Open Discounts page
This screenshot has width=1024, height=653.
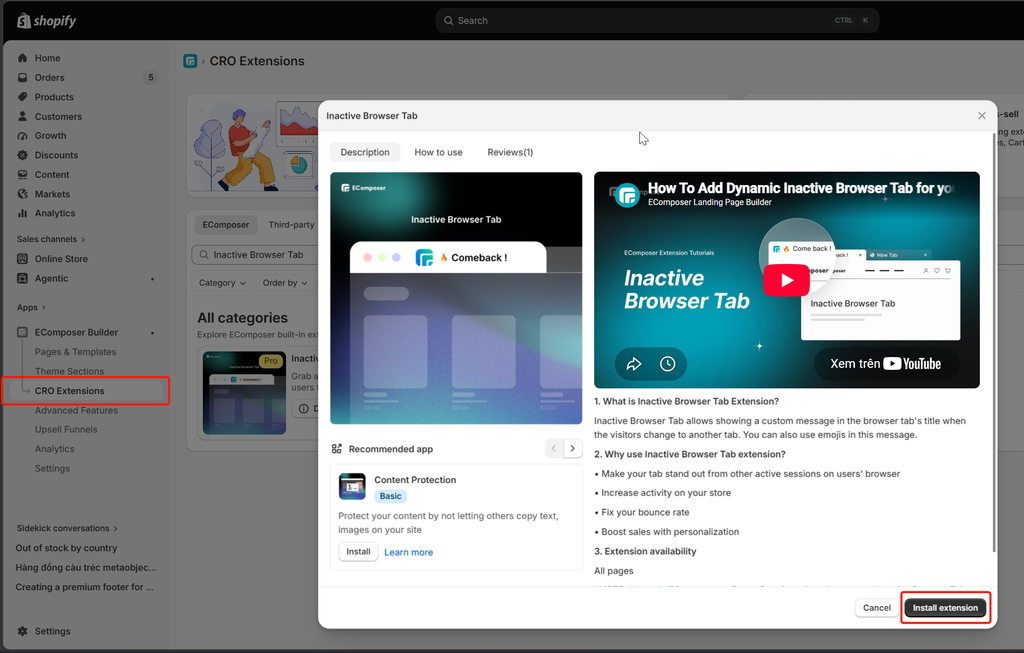(x=56, y=155)
